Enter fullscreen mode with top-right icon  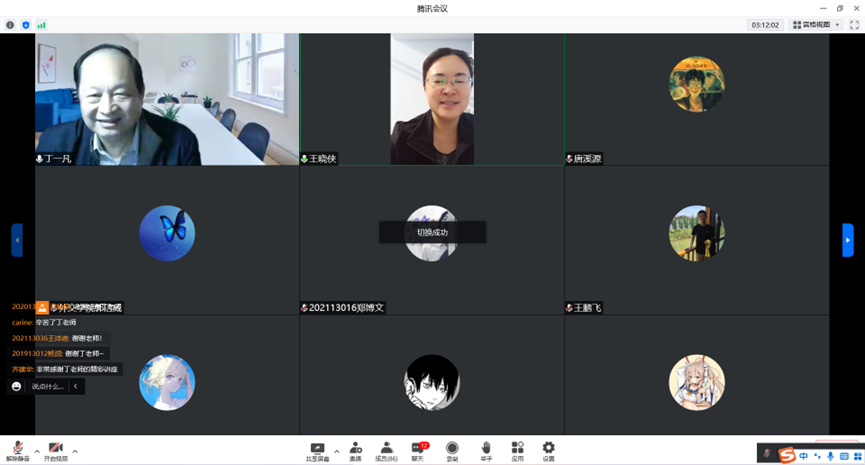(855, 25)
